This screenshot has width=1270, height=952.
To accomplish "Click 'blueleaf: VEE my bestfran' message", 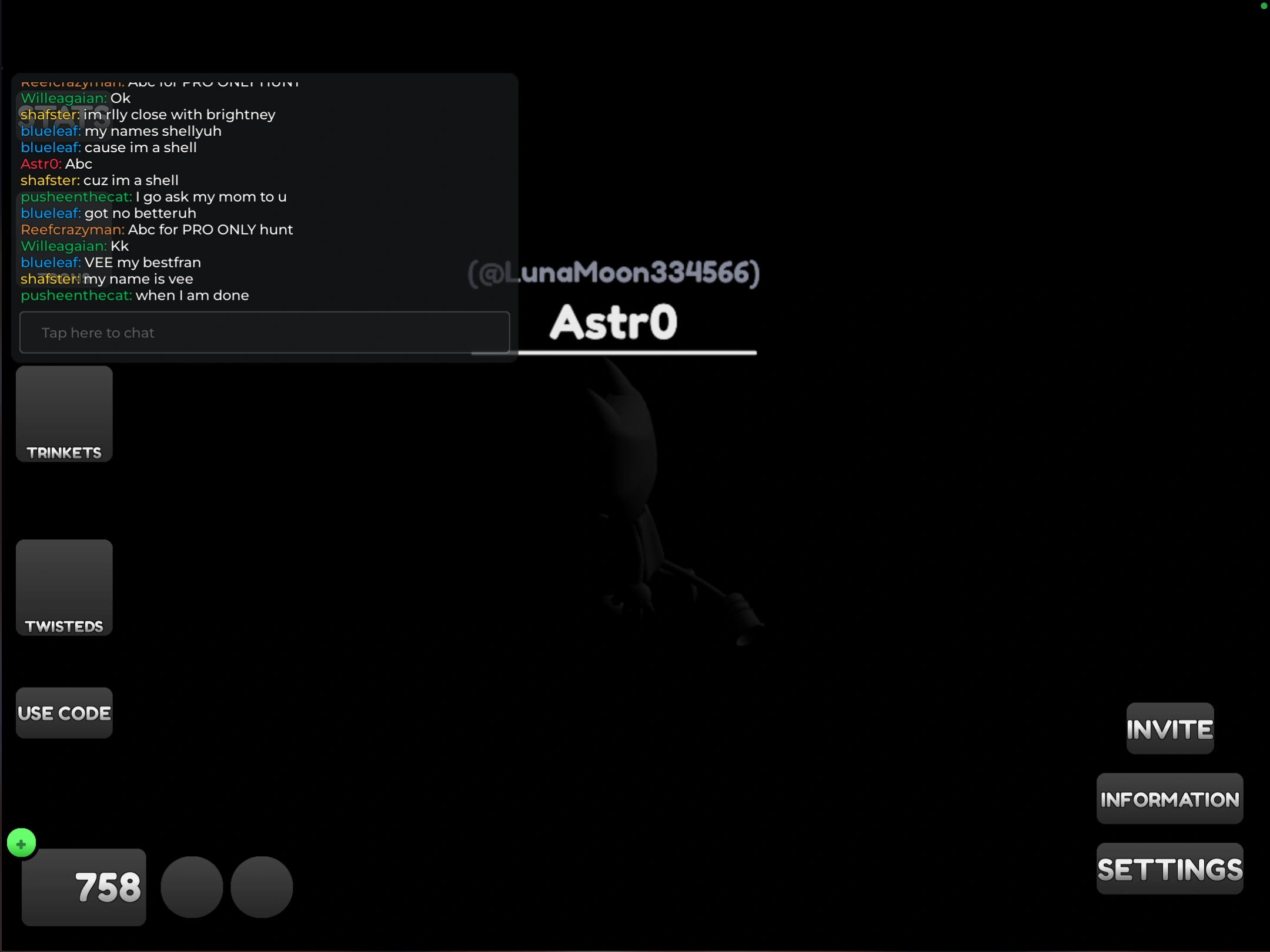I will [111, 263].
